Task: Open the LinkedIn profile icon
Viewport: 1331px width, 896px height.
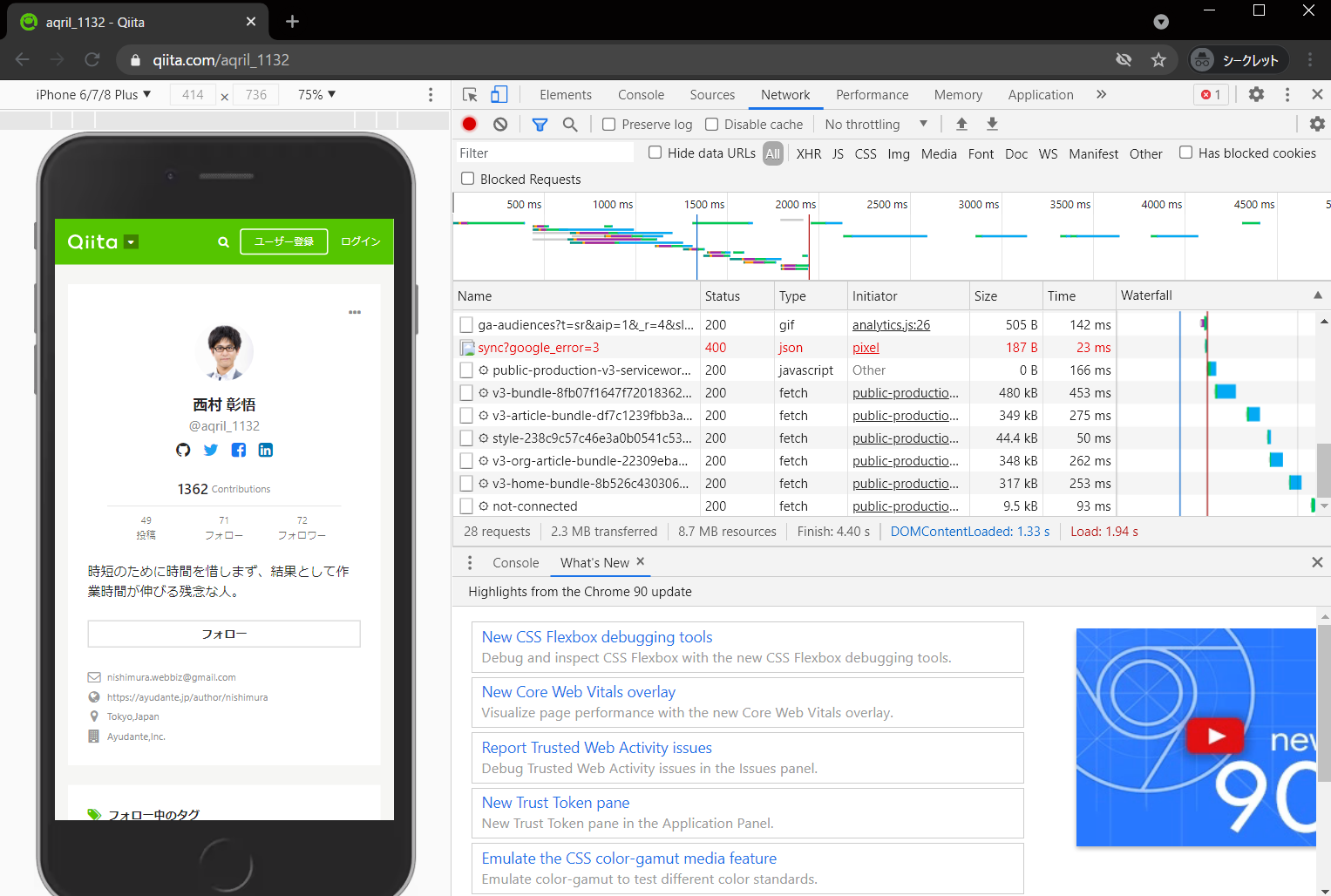Action: point(266,450)
